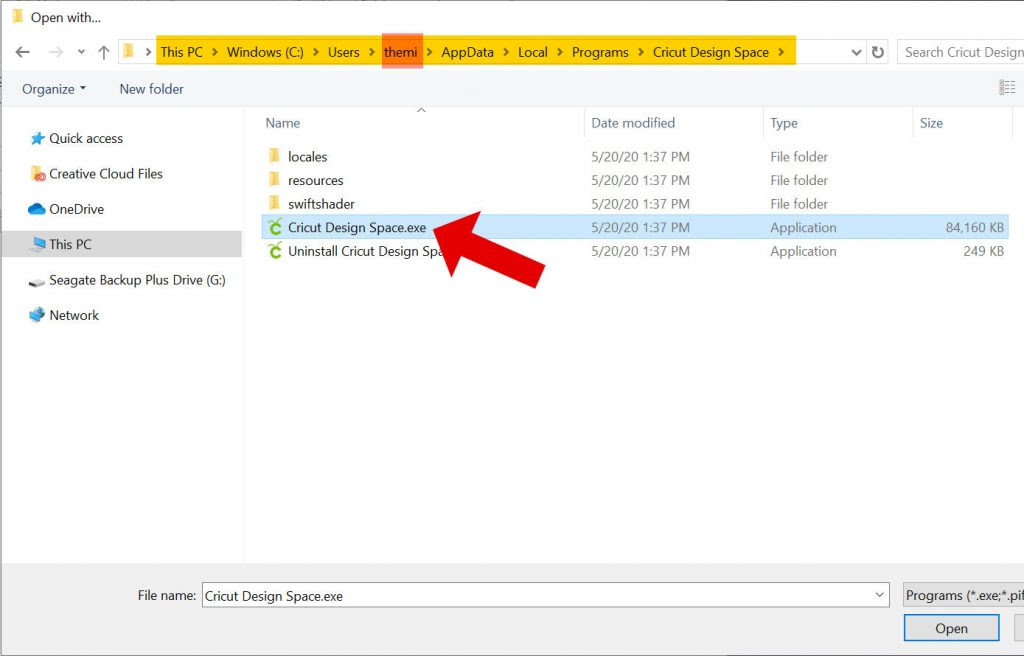The width and height of the screenshot is (1024, 656).
Task: Click the 'Open with...' title folder icon
Action: (18, 16)
